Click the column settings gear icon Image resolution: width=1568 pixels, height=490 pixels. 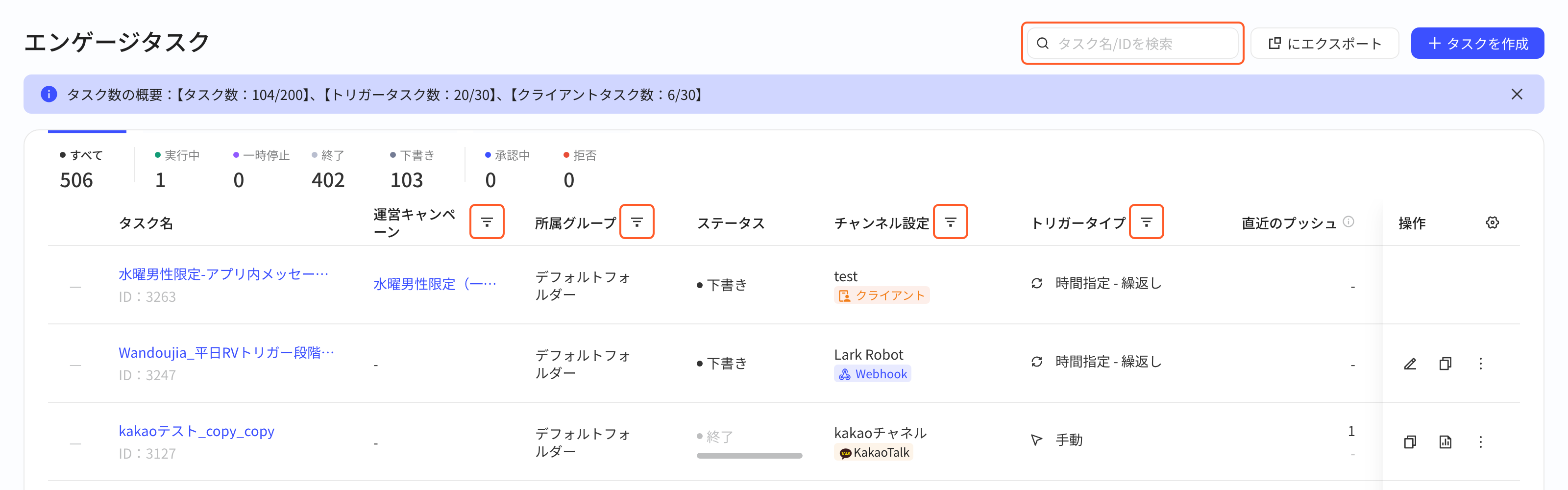[1492, 223]
